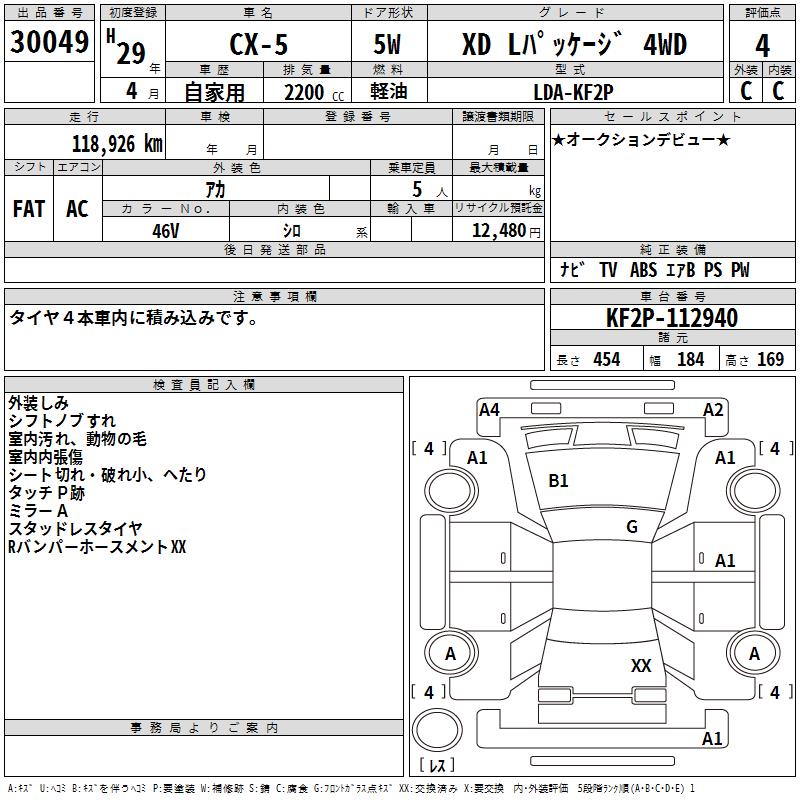This screenshot has width=800, height=800.
Task: Select note ミラーＡ
Action: tap(38, 510)
